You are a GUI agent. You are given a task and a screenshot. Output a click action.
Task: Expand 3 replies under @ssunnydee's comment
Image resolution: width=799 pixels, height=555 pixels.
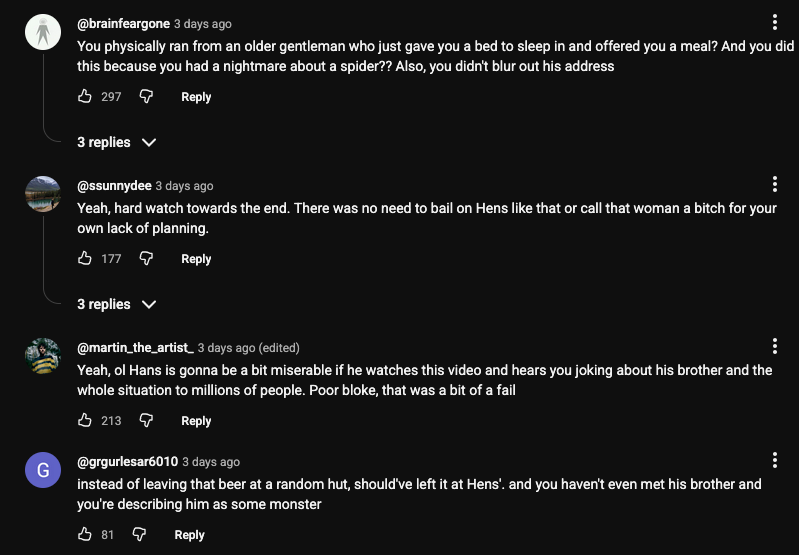click(117, 305)
